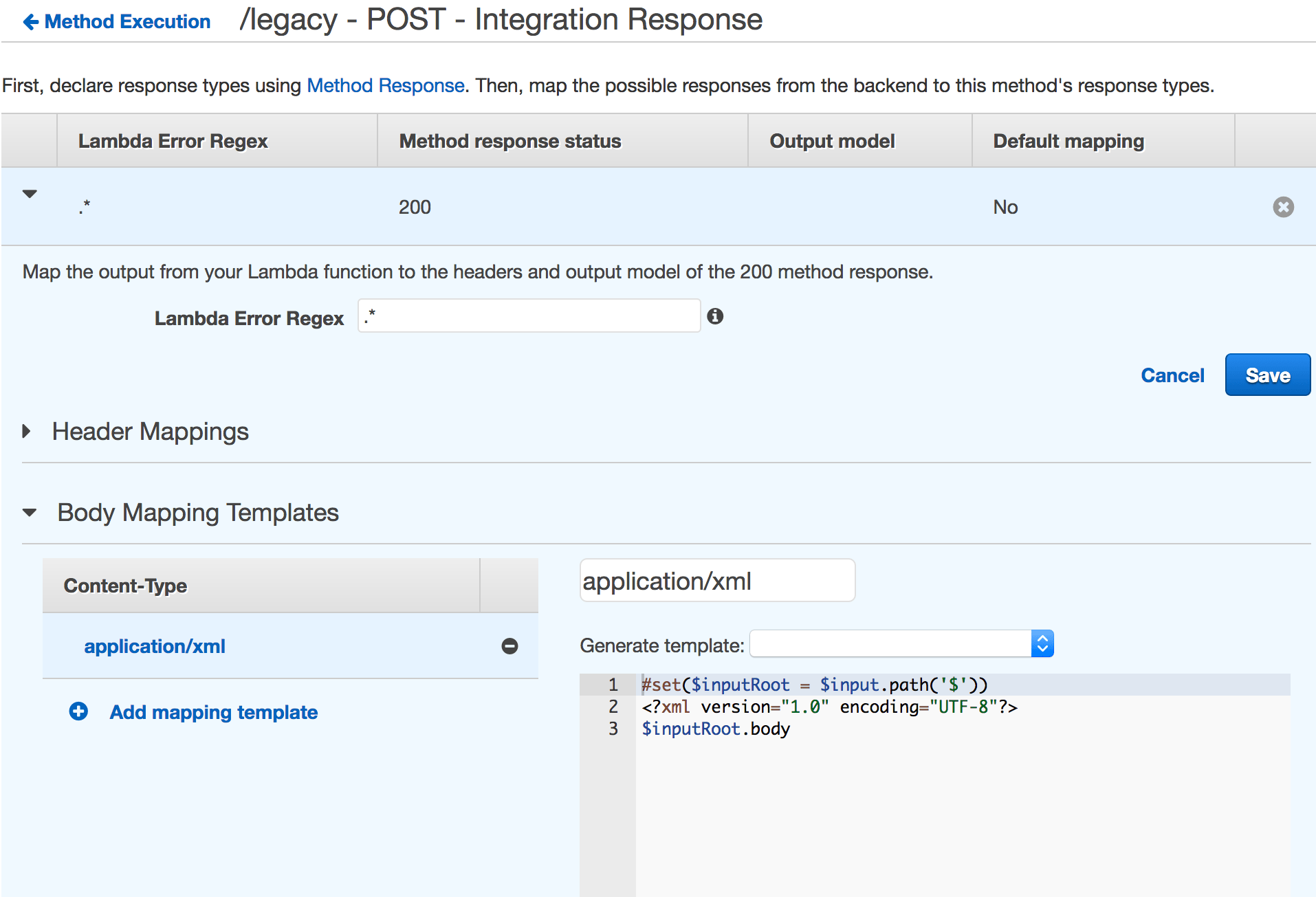Cancel the integration response edit
This screenshot has width=1316, height=897.
pos(1172,375)
